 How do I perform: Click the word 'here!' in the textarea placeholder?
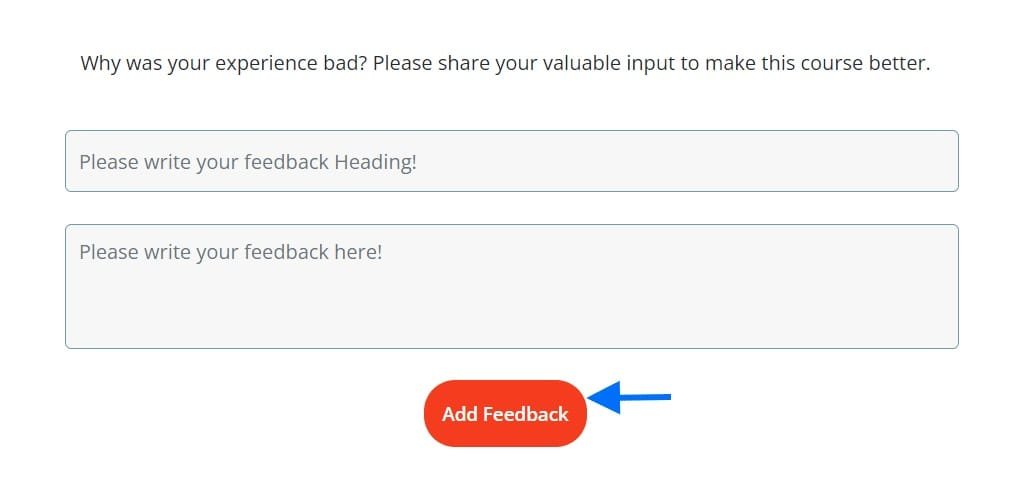tap(358, 252)
